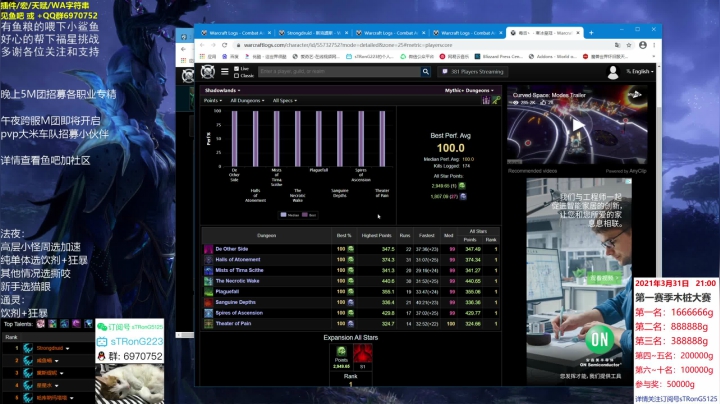The image size is (720, 404).
Task: Click the Halls of Atonement dungeon icon
Action: click(208, 260)
